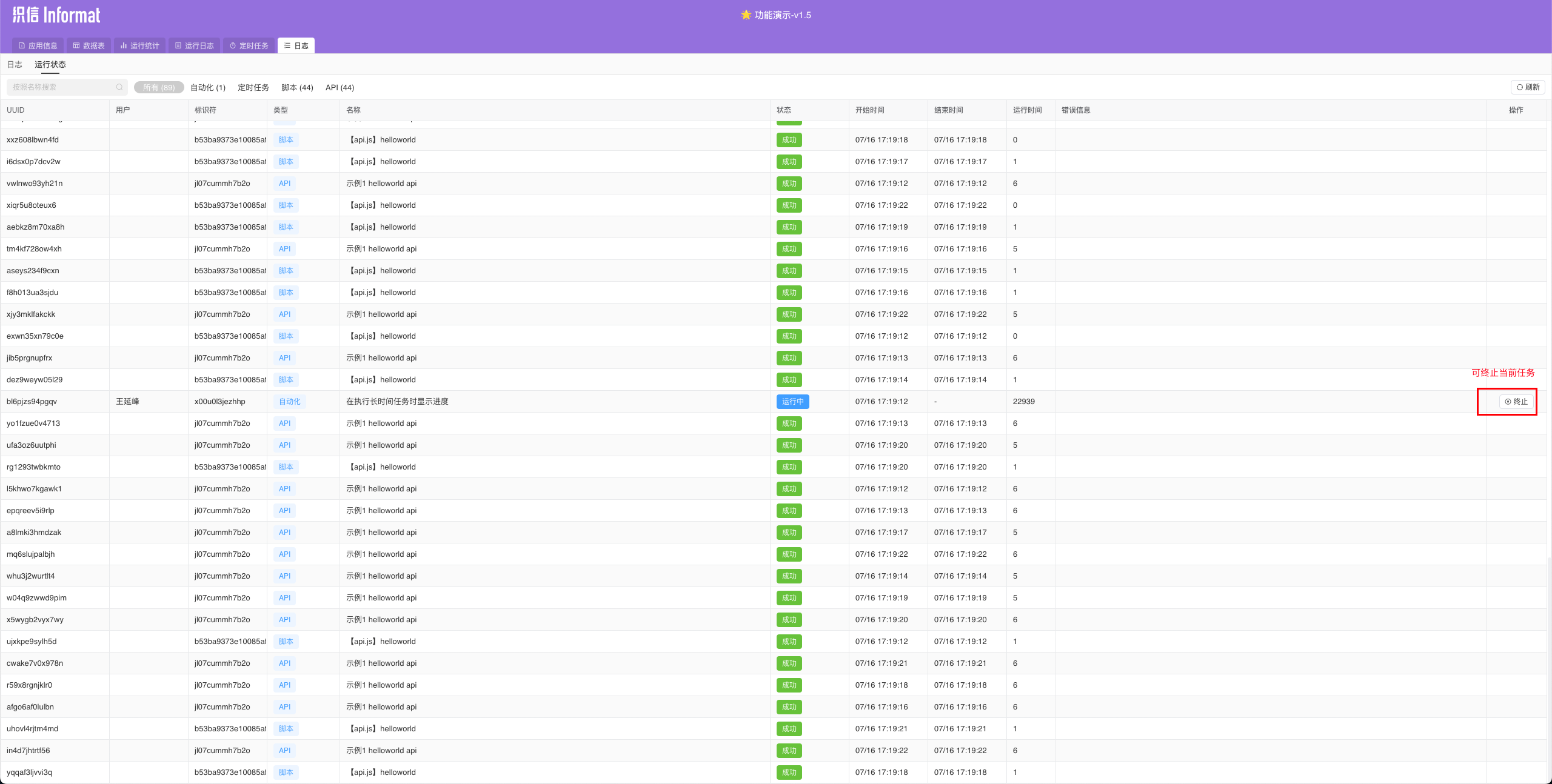Click the 运行中 status badge
This screenshot has width=1552, height=784.
coord(792,402)
